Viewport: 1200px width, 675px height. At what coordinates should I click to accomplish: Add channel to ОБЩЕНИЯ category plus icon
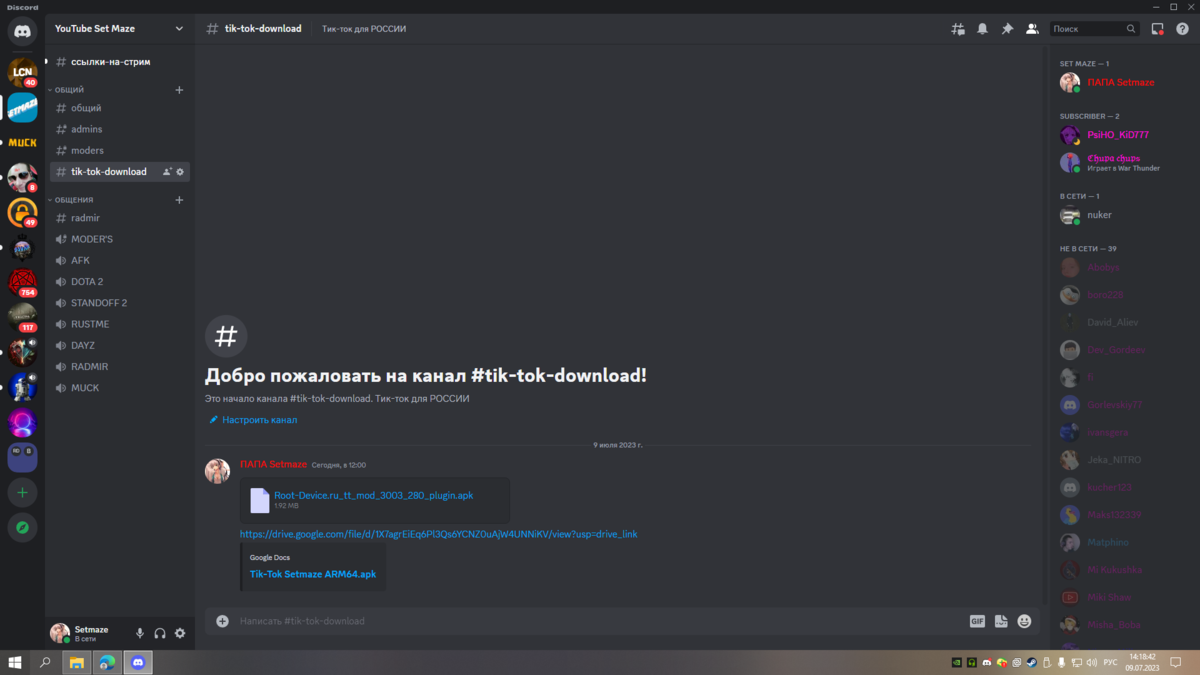click(x=179, y=200)
